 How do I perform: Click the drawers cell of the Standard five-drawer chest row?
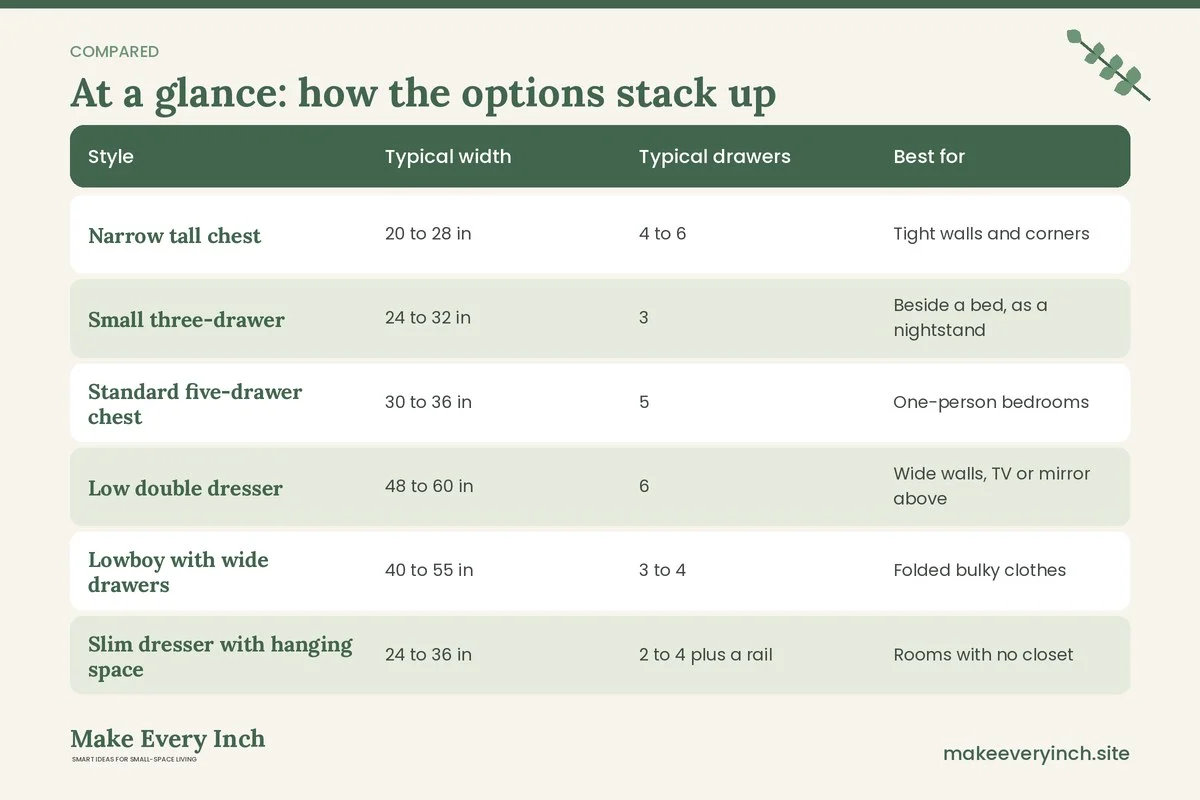pyautogui.click(x=644, y=402)
